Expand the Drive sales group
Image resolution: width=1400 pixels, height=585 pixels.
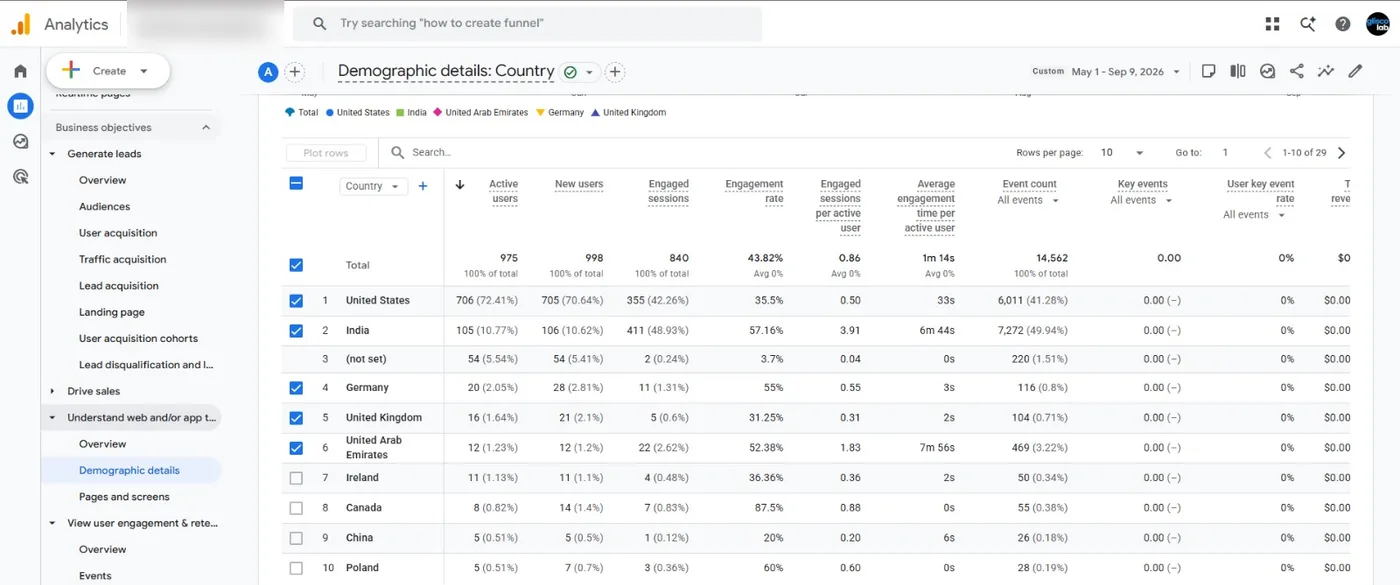pyautogui.click(x=53, y=391)
